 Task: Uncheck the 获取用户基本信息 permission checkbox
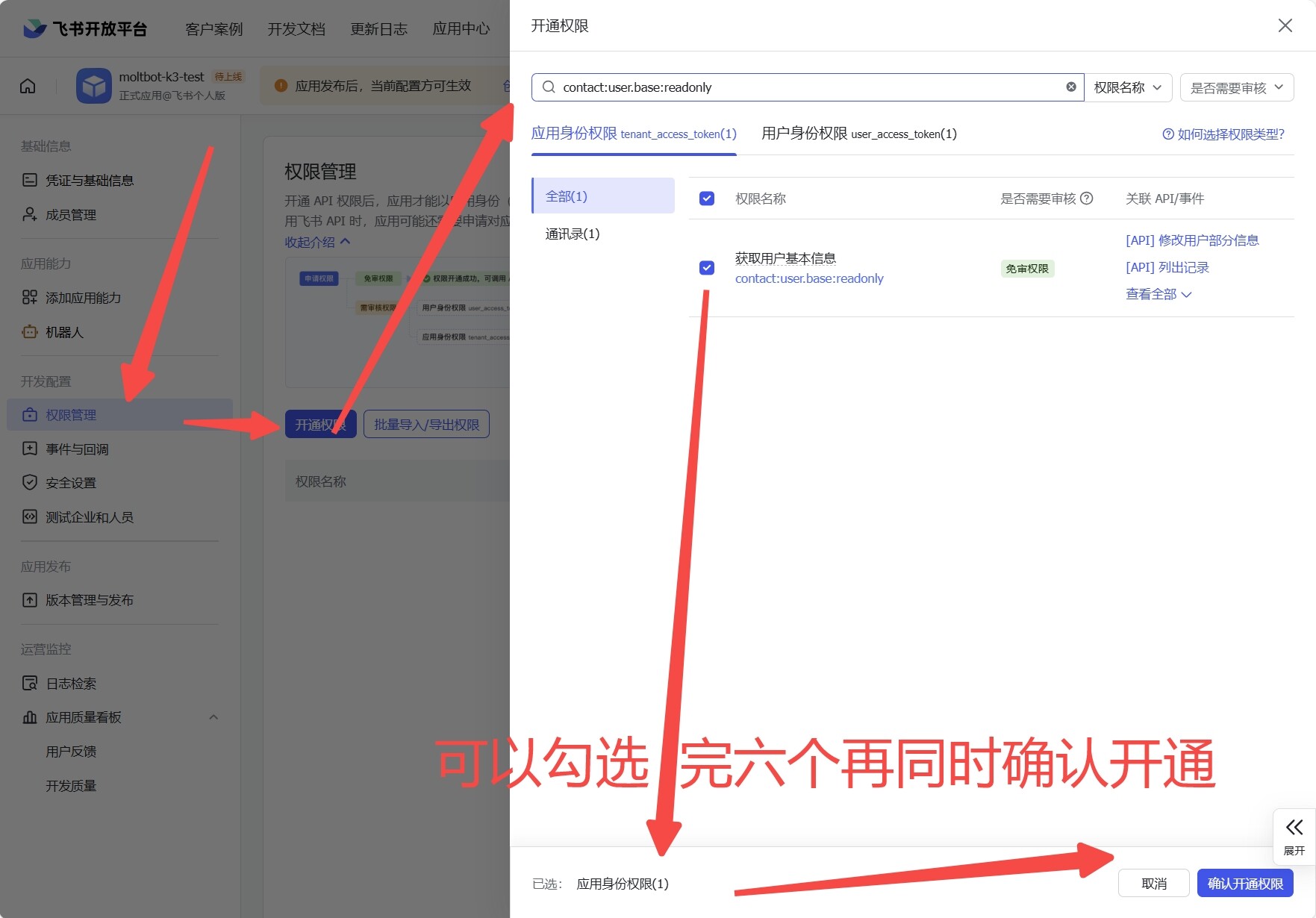[707, 268]
